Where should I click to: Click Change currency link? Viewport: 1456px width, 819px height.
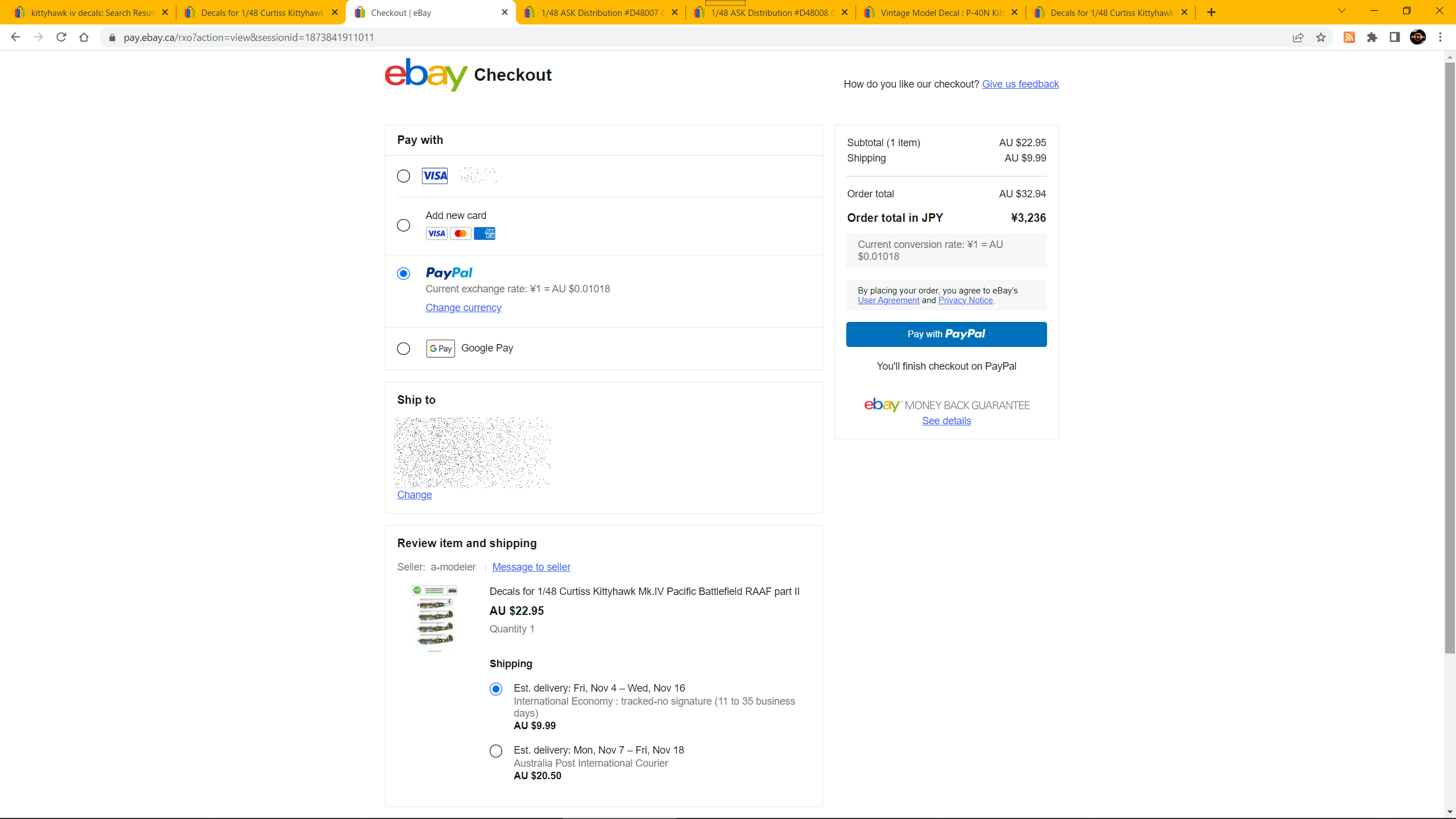464,308
